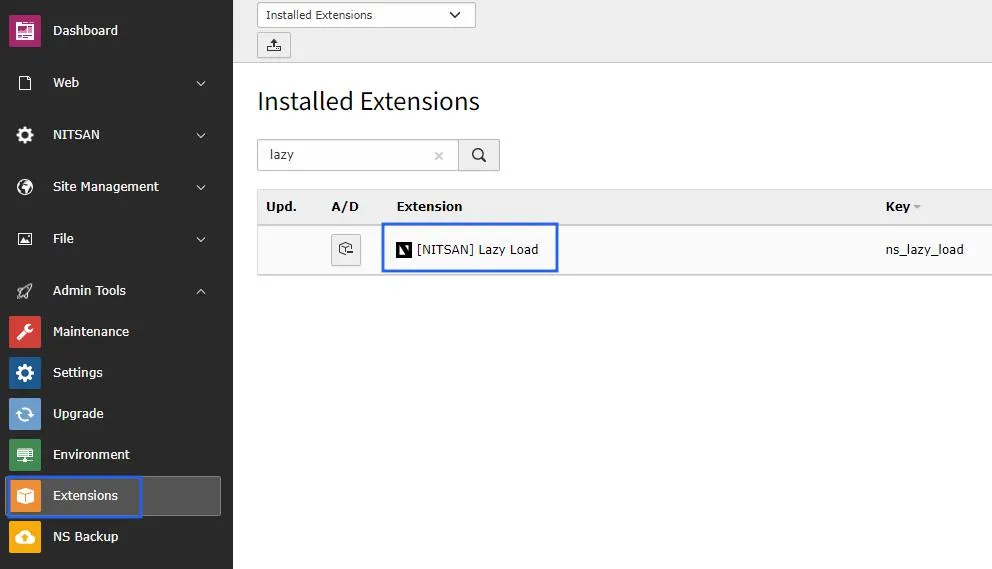This screenshot has width=992, height=569.
Task: Sort by the Key column arrow
Action: coord(917,207)
